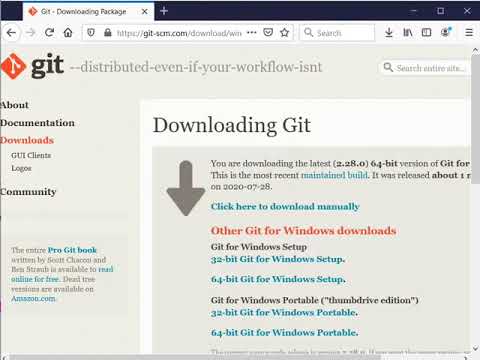Open Firefox account icon
Screen dimensions: 480x360
446,33
